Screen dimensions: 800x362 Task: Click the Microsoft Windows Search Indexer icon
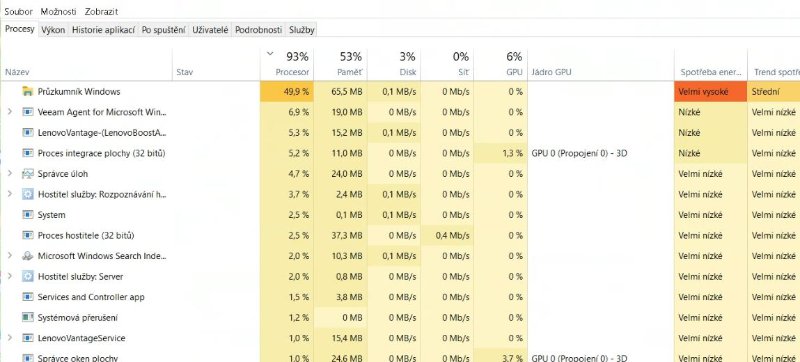click(28, 256)
